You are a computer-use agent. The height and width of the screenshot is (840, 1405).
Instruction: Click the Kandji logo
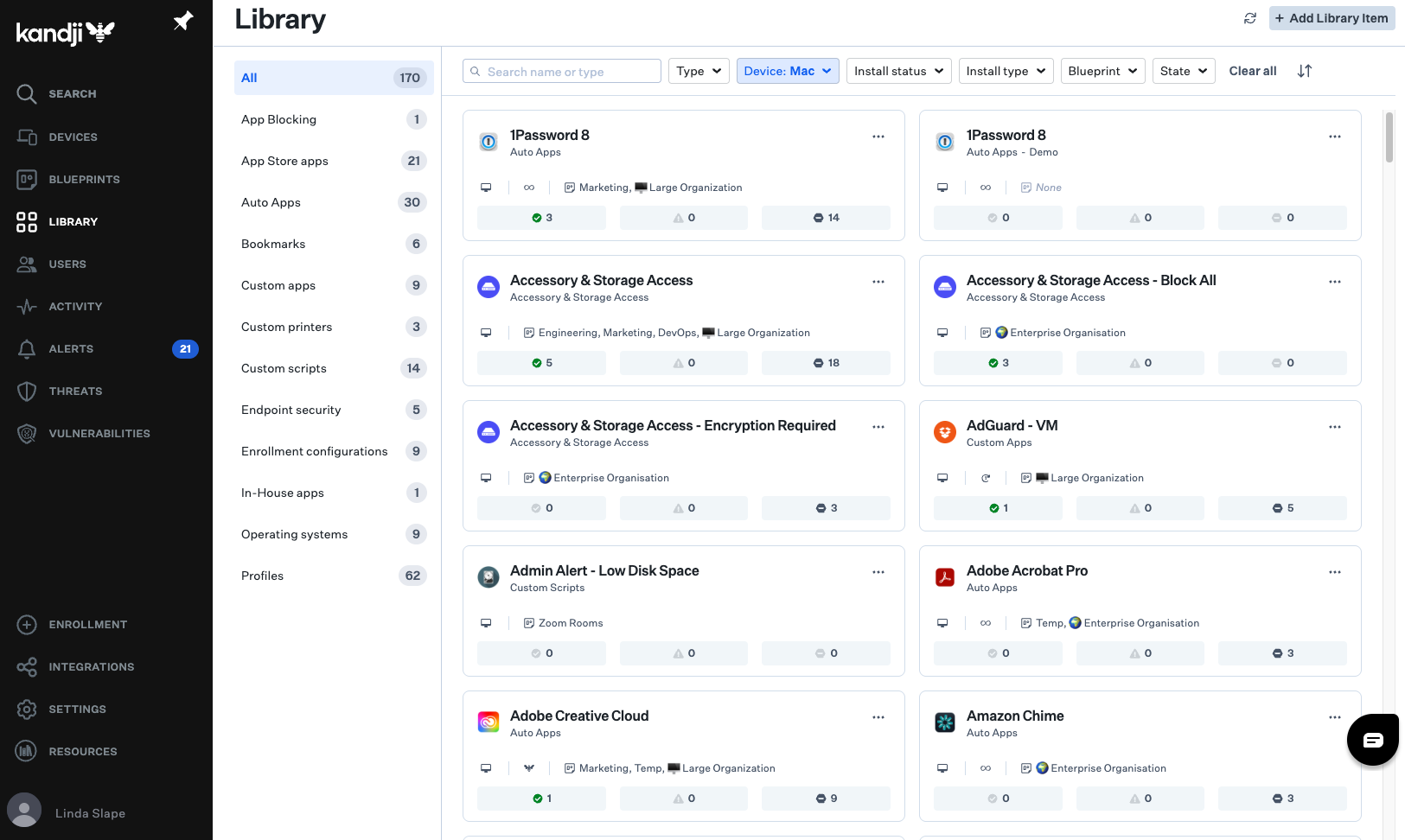point(66,33)
